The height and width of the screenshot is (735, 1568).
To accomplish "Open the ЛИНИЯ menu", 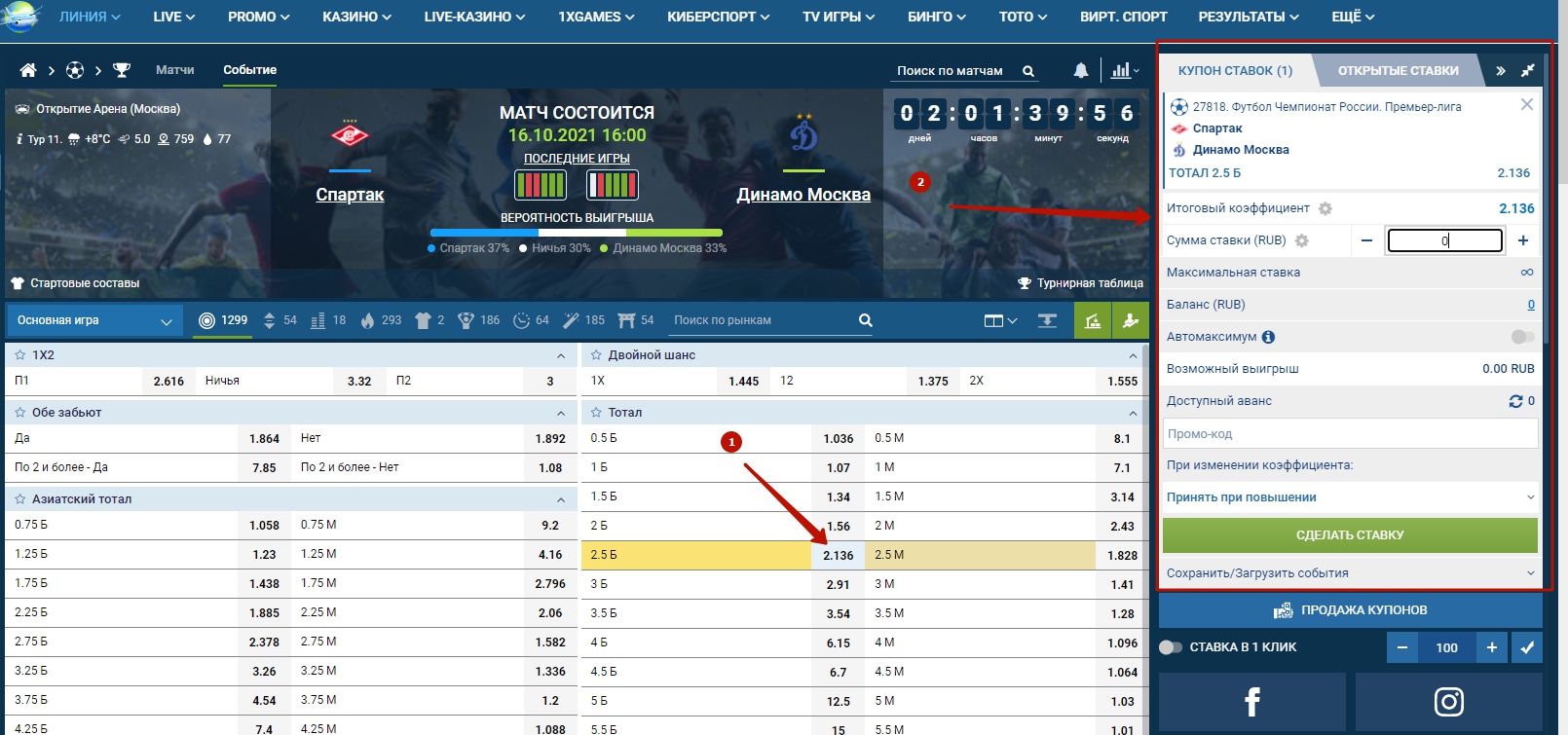I will tap(90, 17).
